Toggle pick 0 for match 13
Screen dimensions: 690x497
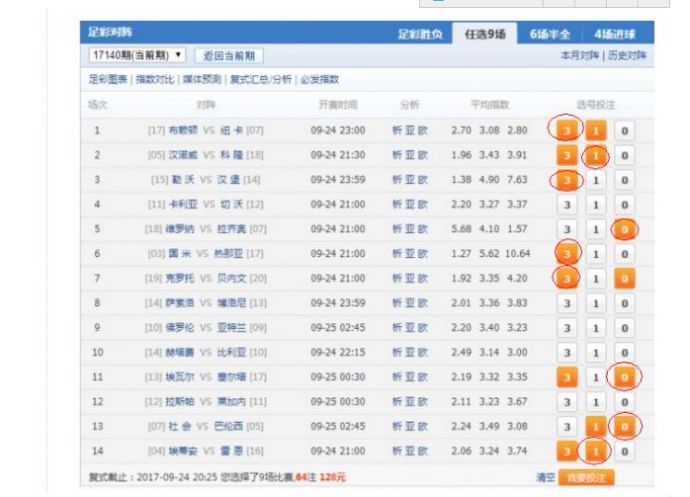tap(624, 427)
